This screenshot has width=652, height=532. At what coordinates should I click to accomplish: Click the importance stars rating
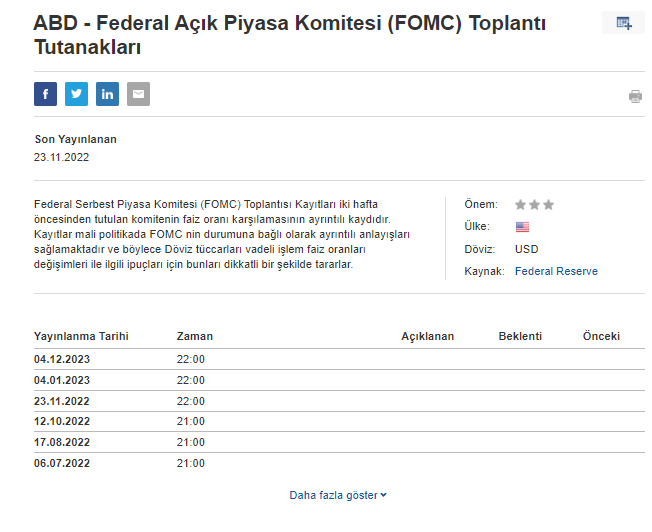click(534, 204)
